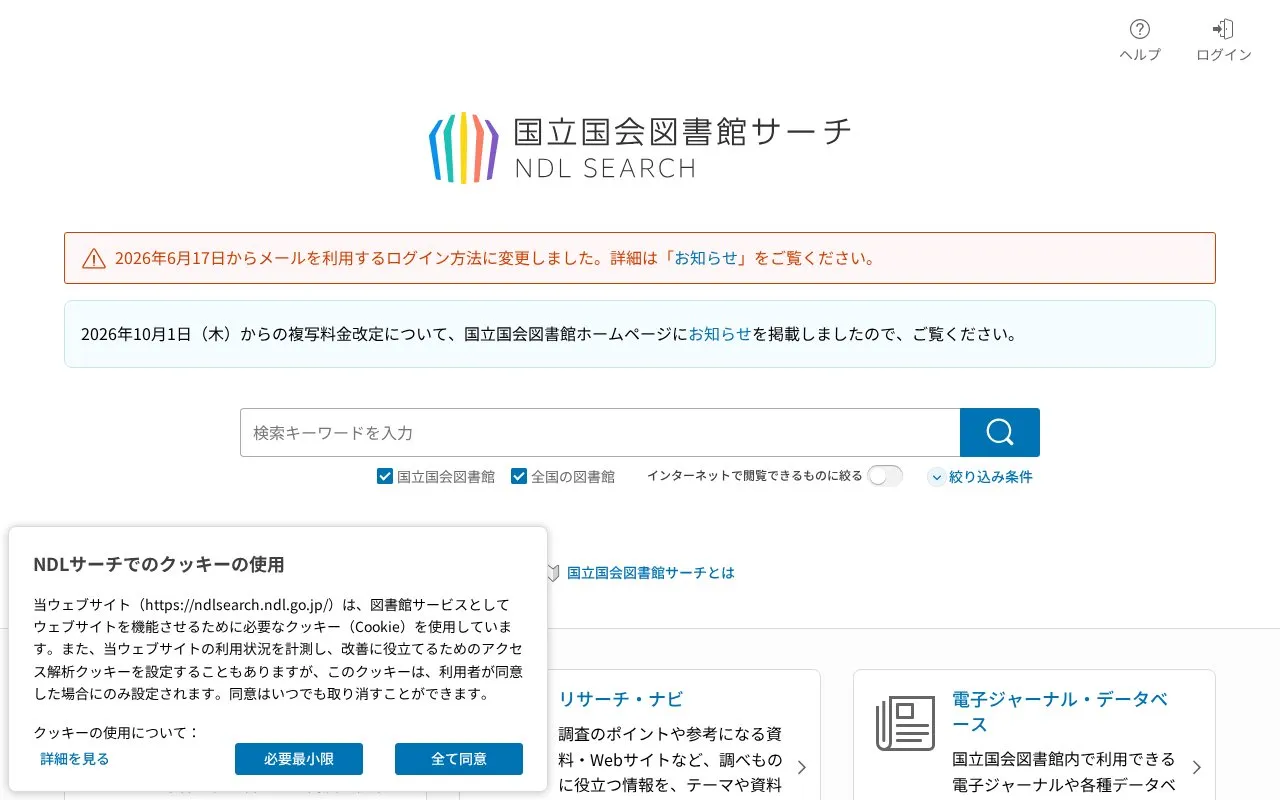Image resolution: width=1280 pixels, height=800 pixels.
Task: Click the magnifier search button
Action: pyautogui.click(x=1000, y=432)
